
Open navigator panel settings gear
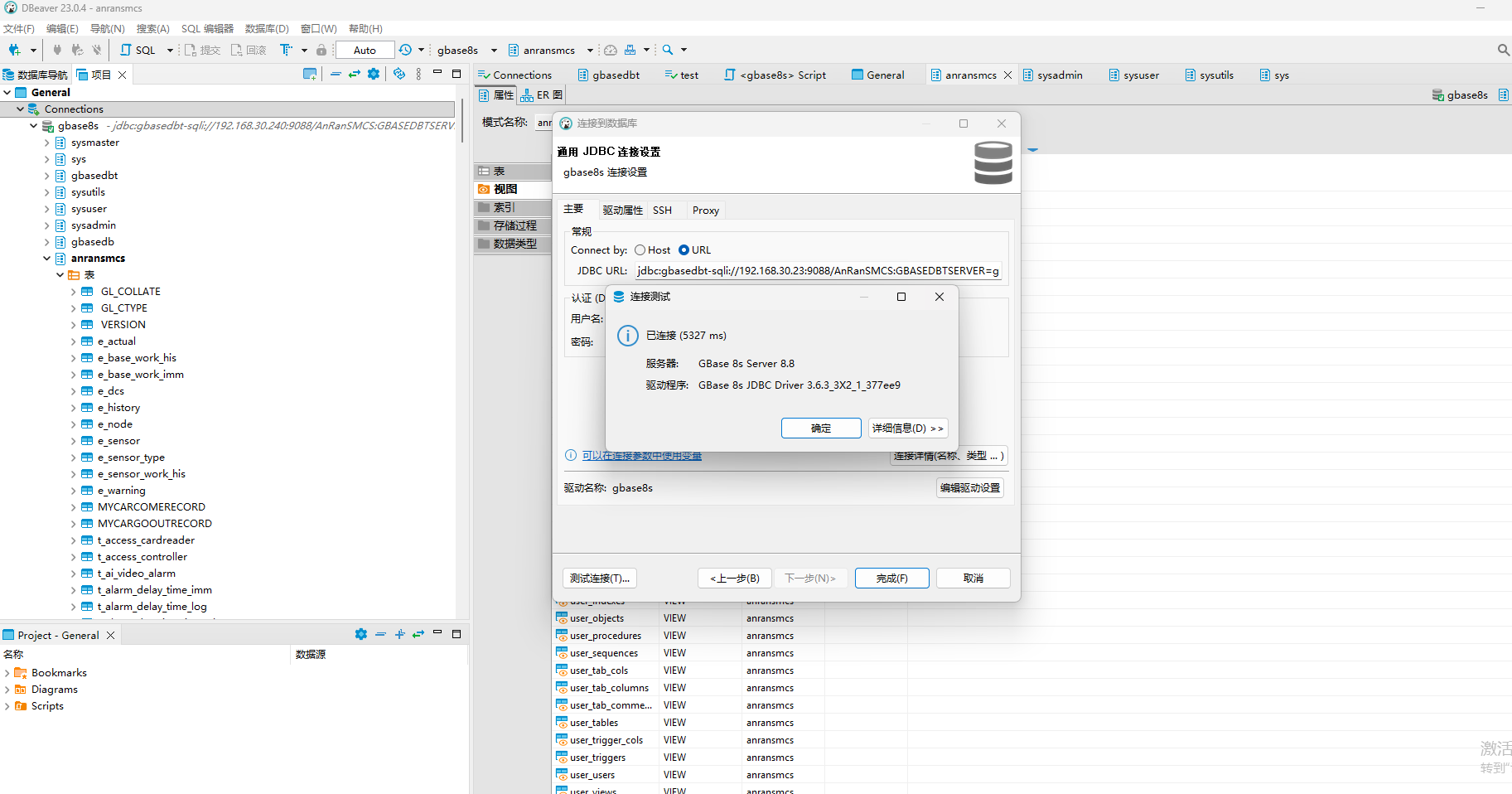[x=374, y=75]
